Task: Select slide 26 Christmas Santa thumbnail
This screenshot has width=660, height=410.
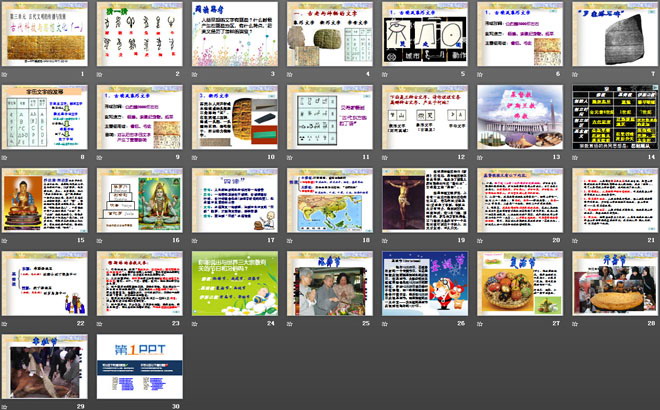Action: 425,284
